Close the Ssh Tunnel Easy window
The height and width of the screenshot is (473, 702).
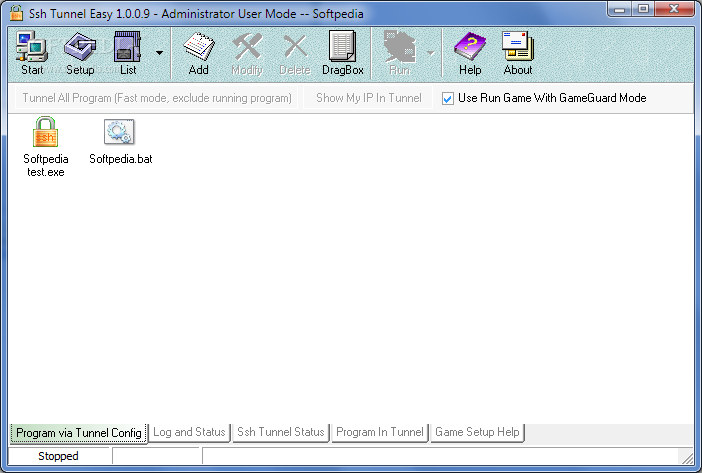[674, 9]
